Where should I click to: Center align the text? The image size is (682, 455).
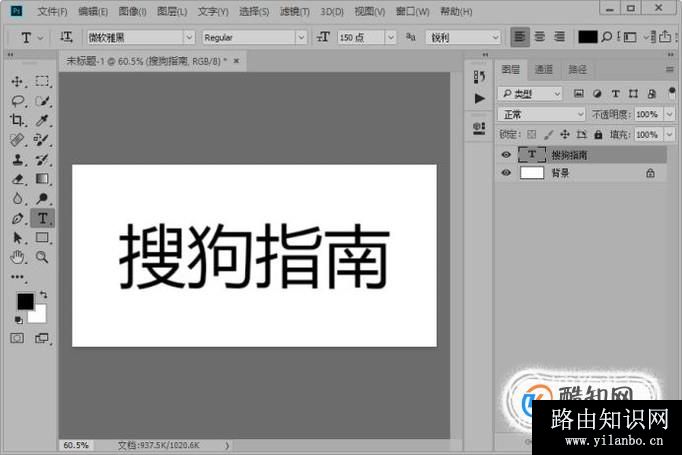(x=540, y=37)
